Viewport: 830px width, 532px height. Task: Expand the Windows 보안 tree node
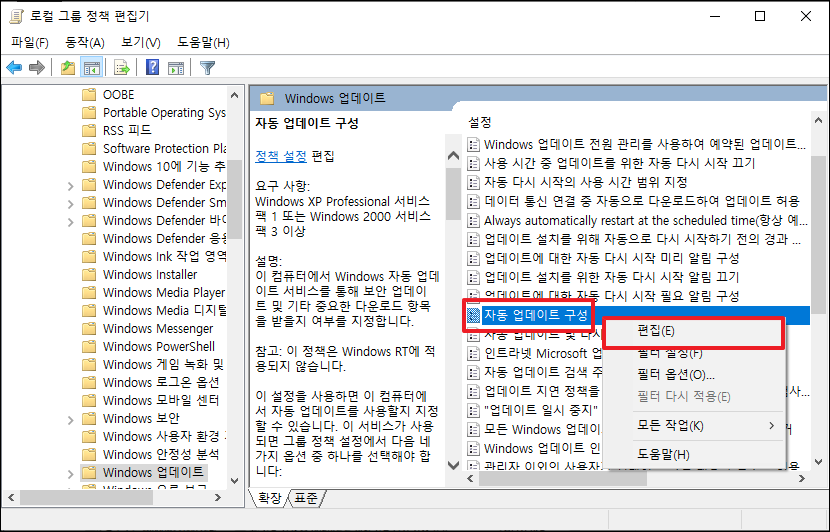click(70, 420)
